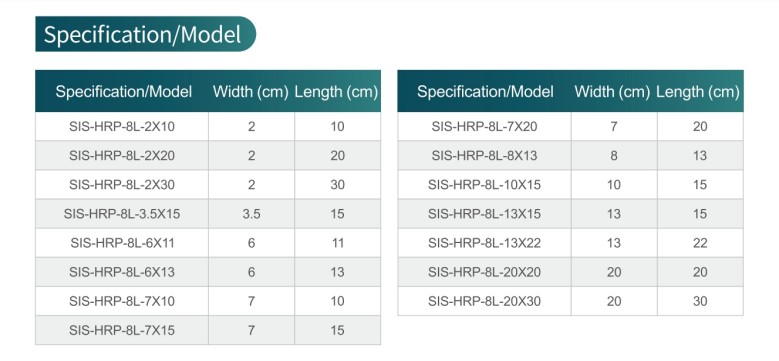Click the SIS-HRP-8L-13X15 row label
Screen dimensions: 779x361
[x=484, y=214]
